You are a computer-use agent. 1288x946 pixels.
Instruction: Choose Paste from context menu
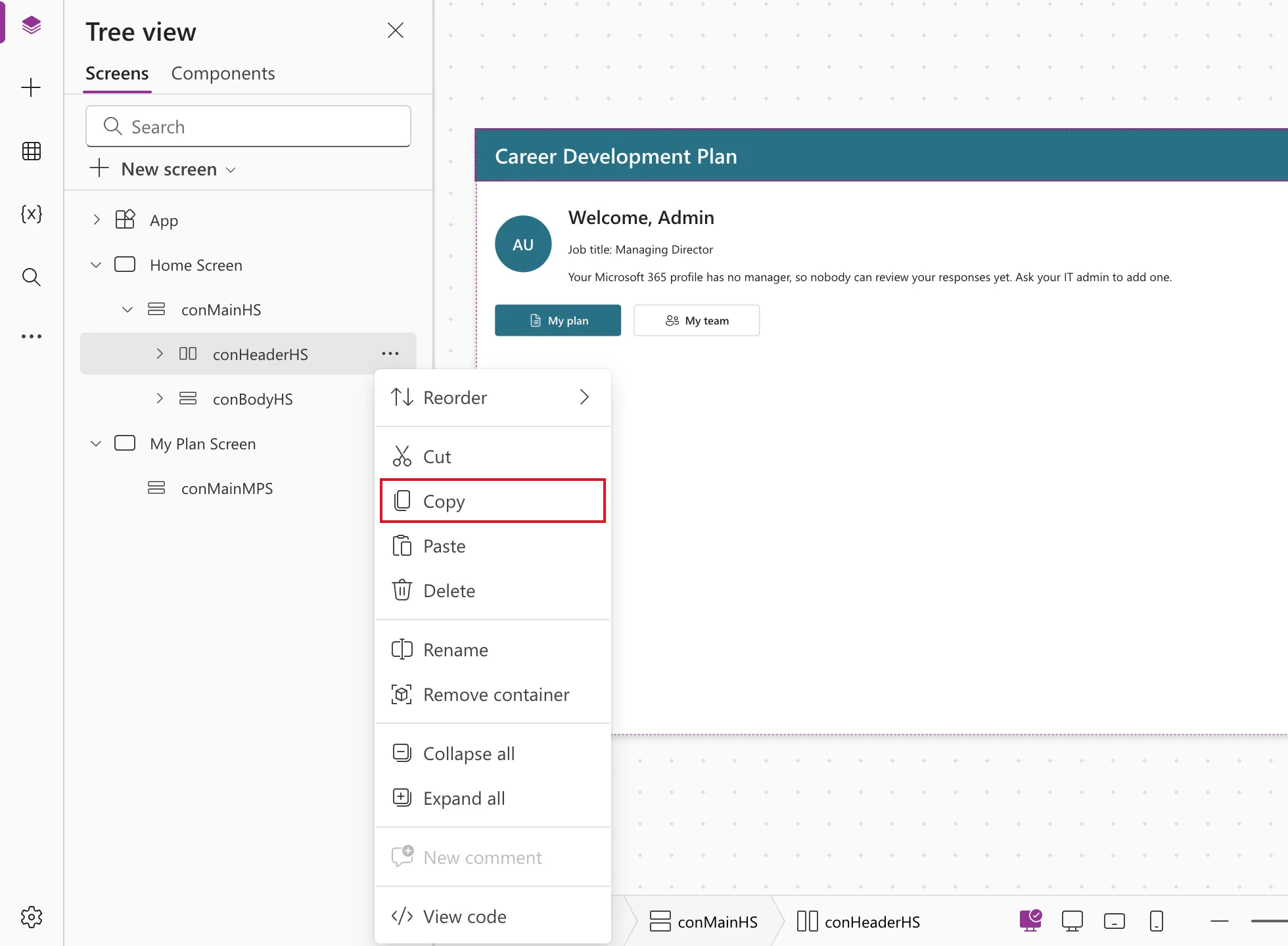coord(493,546)
